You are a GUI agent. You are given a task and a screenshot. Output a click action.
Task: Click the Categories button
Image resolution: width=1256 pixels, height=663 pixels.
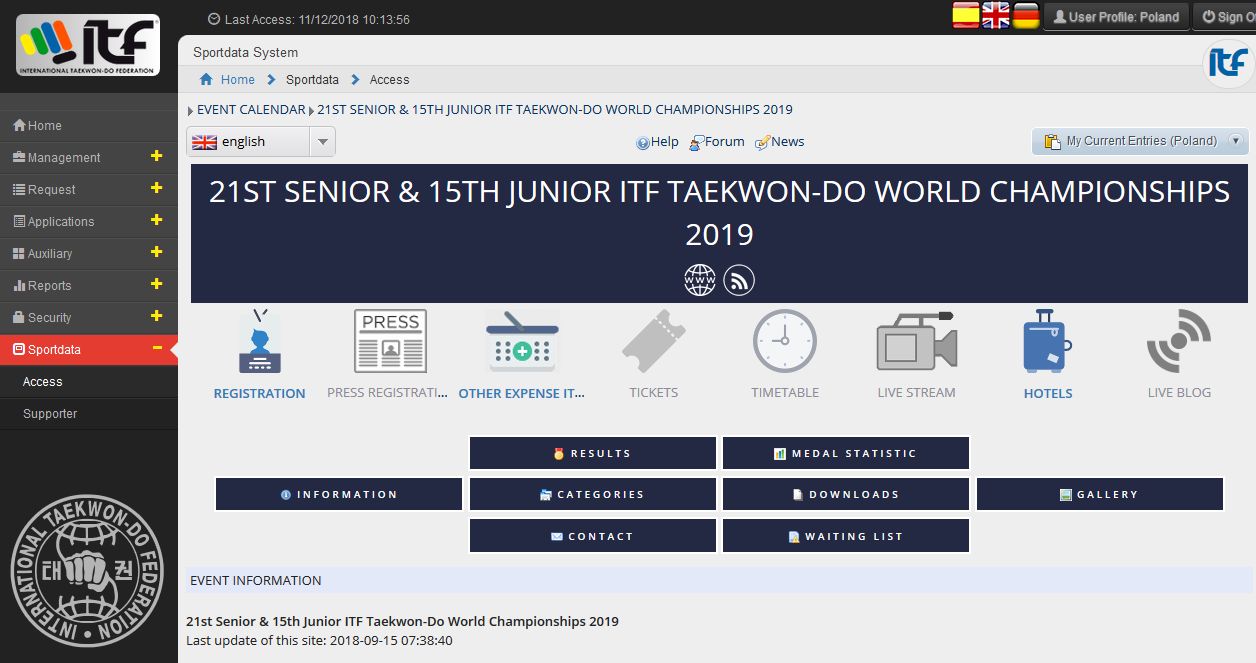pos(593,494)
